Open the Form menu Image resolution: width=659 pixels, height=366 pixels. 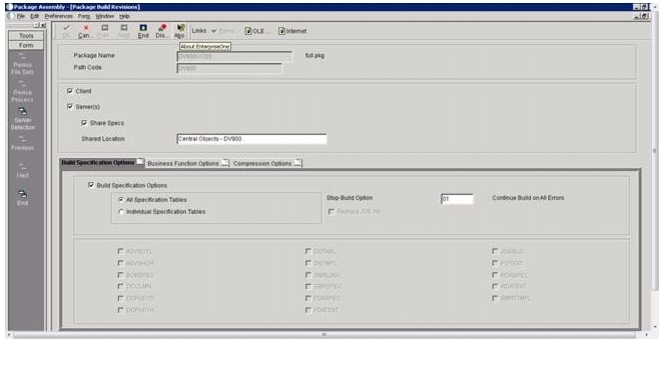click(x=84, y=16)
